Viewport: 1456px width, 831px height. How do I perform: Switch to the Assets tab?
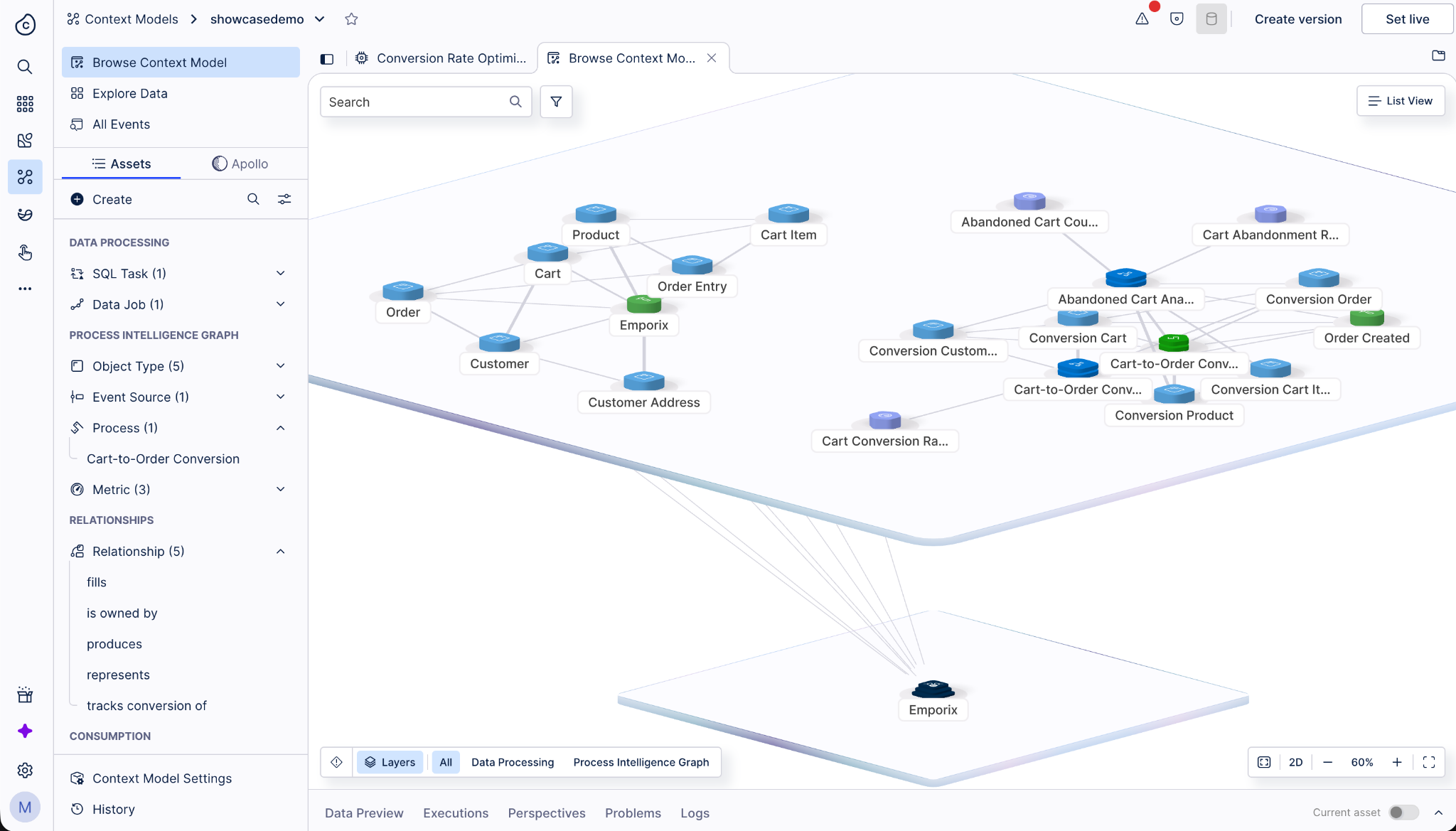122,163
